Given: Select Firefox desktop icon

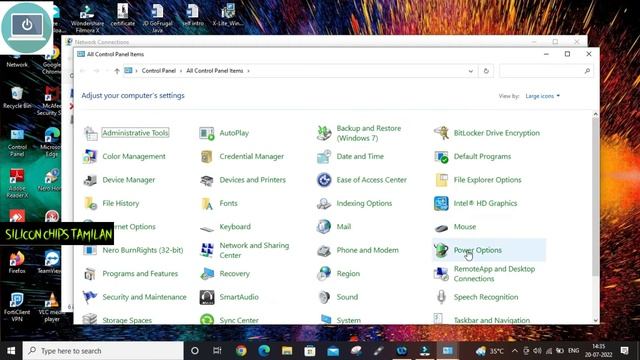Looking at the screenshot, I should [x=17, y=262].
